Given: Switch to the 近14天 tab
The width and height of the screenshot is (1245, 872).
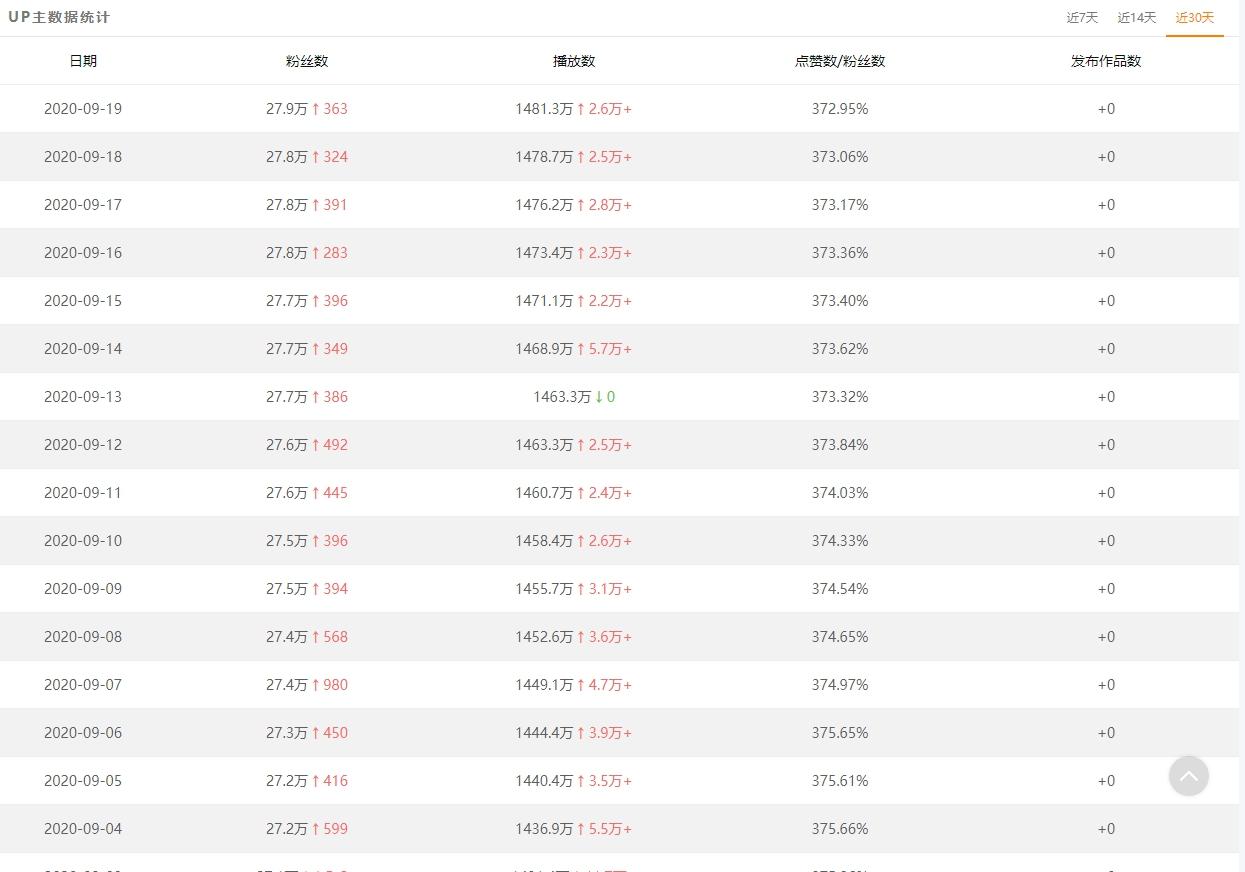Looking at the screenshot, I should point(1136,18).
